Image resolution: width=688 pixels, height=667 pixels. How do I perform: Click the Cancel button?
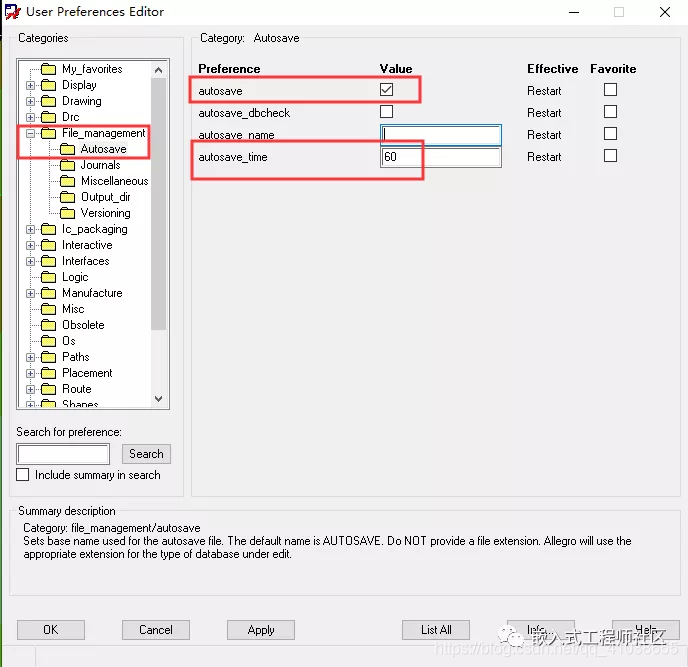point(156,630)
